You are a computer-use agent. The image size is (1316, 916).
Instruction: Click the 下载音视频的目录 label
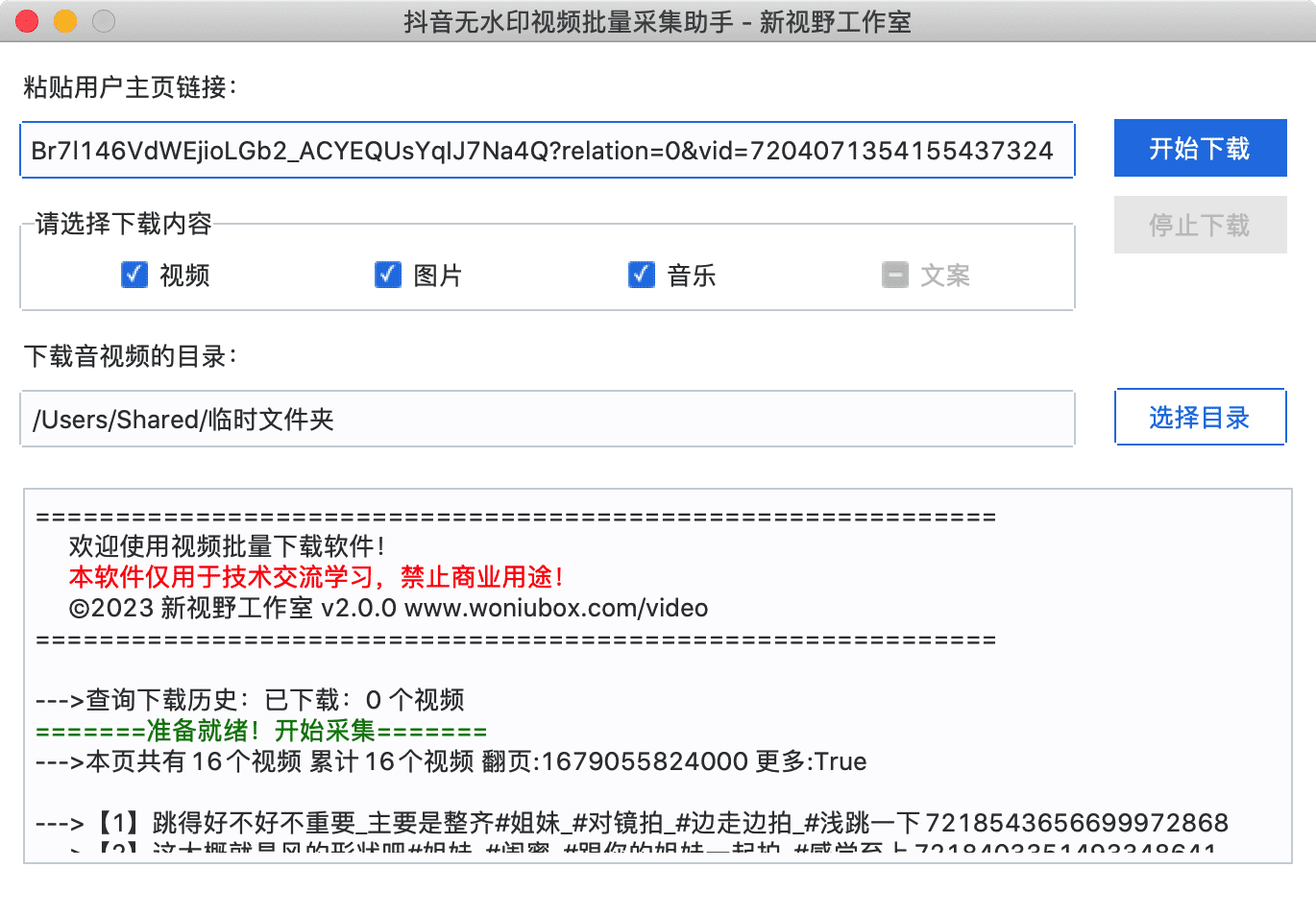pos(131,356)
